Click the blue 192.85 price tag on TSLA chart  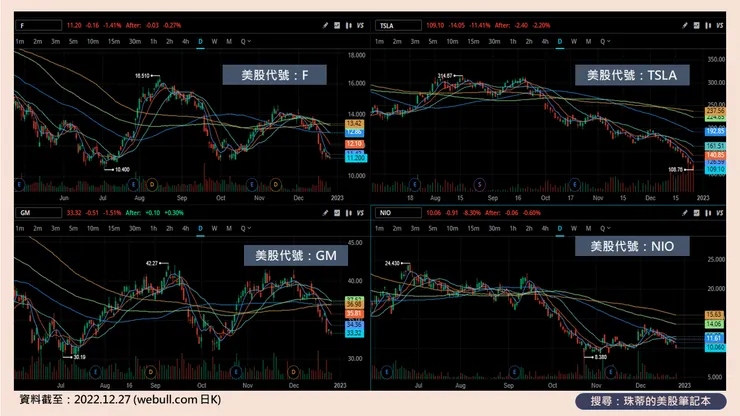coord(715,131)
